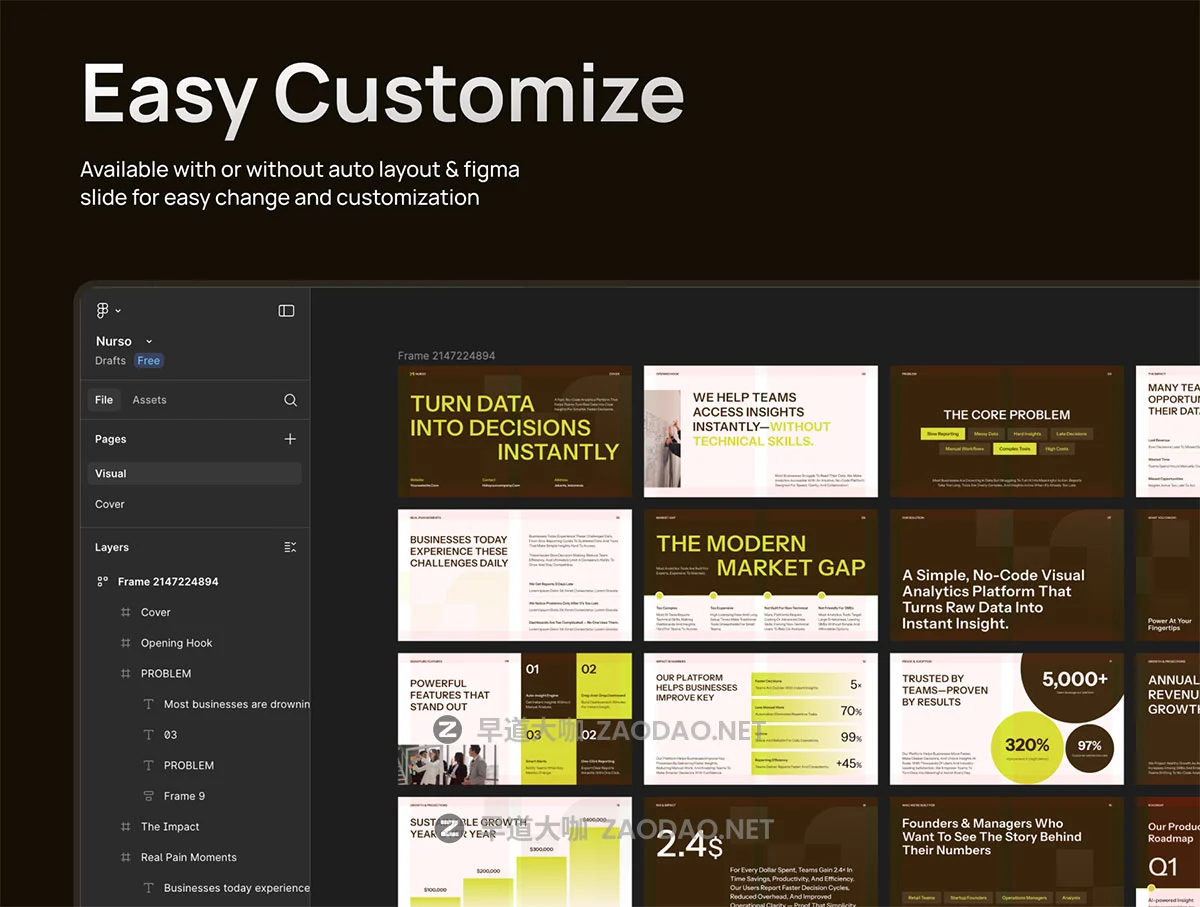Click the frame icon beside Cover layer
1200x907 pixels.
(125, 612)
